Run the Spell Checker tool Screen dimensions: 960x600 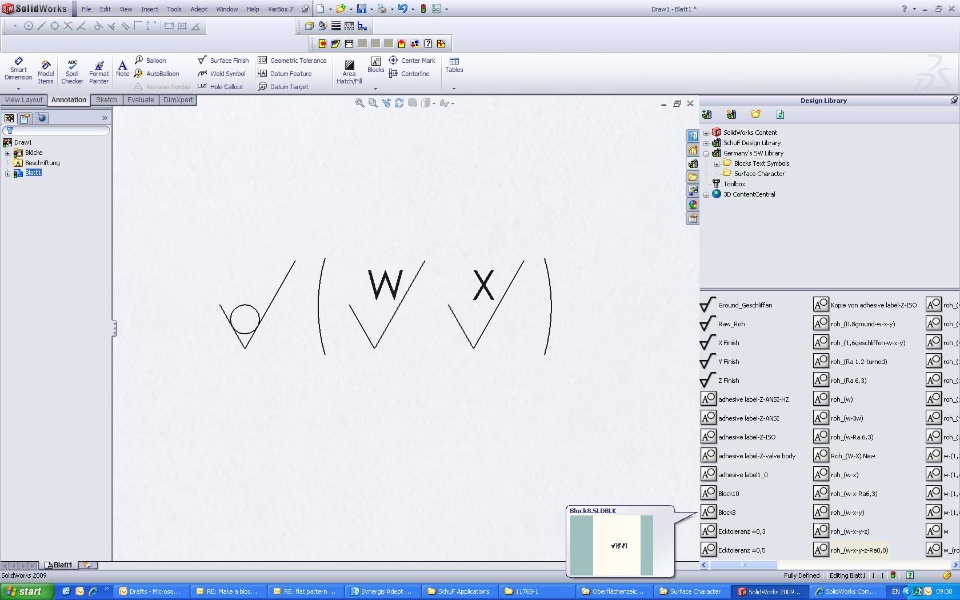72,72
